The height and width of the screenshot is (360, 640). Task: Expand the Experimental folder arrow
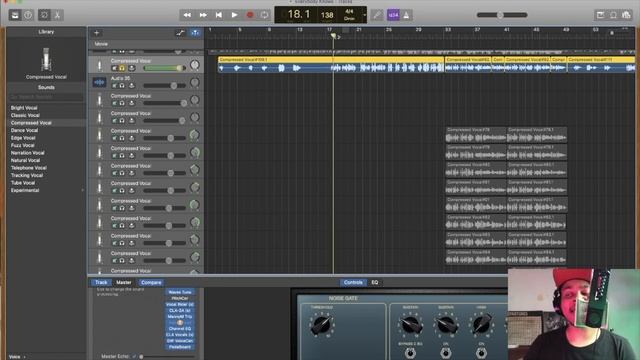point(82,190)
